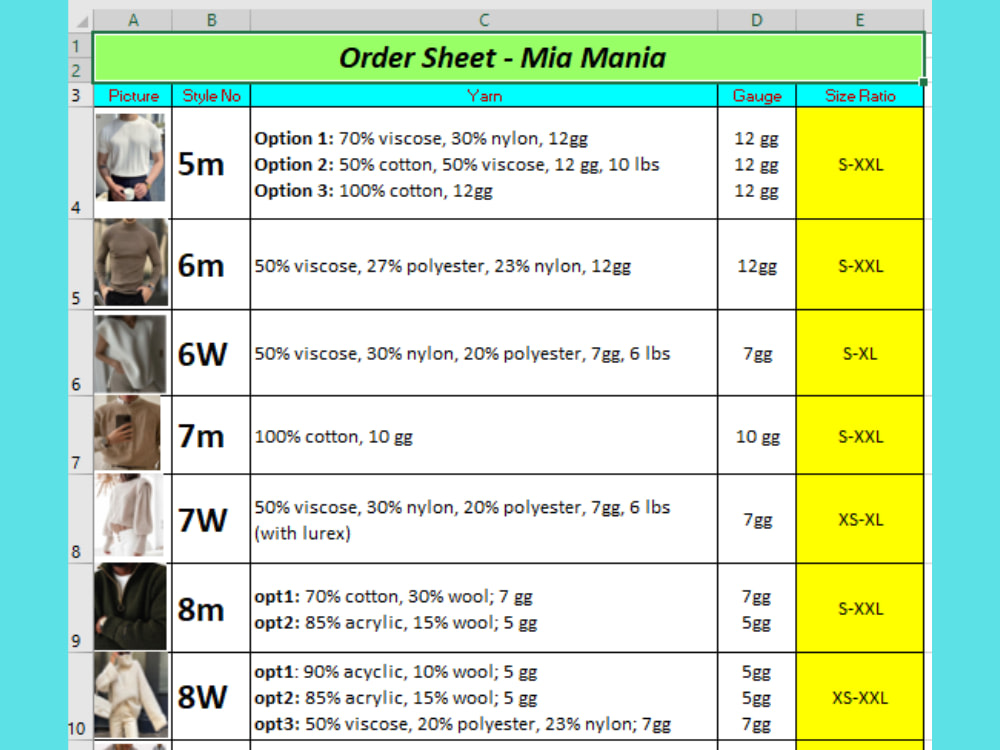The width and height of the screenshot is (1000, 750).
Task: Click the Style No header cell
Action: pyautogui.click(x=211, y=96)
